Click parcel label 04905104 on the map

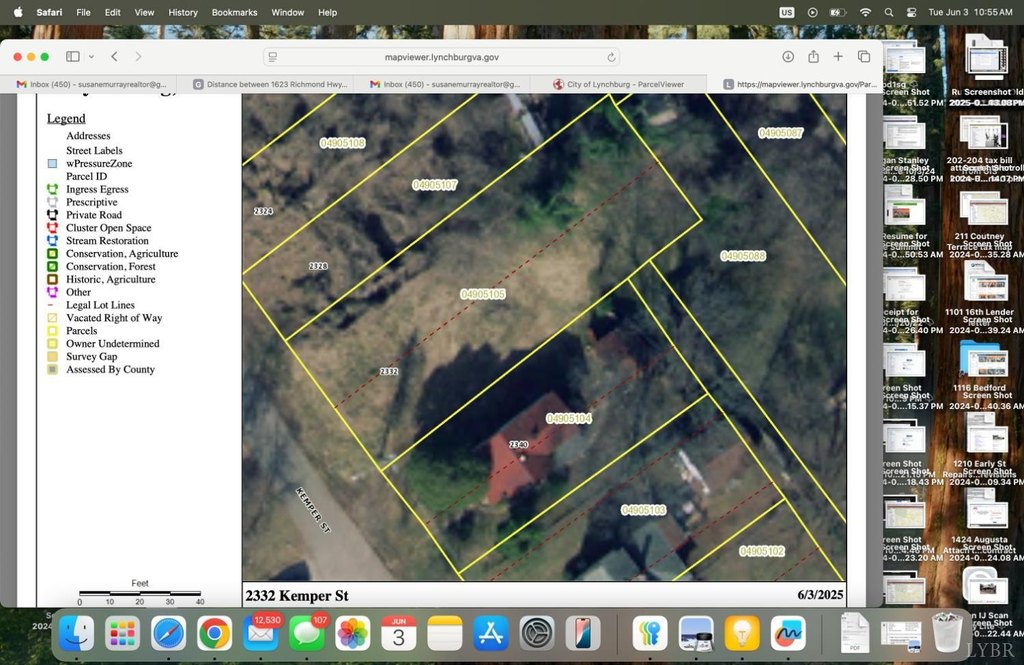click(569, 418)
